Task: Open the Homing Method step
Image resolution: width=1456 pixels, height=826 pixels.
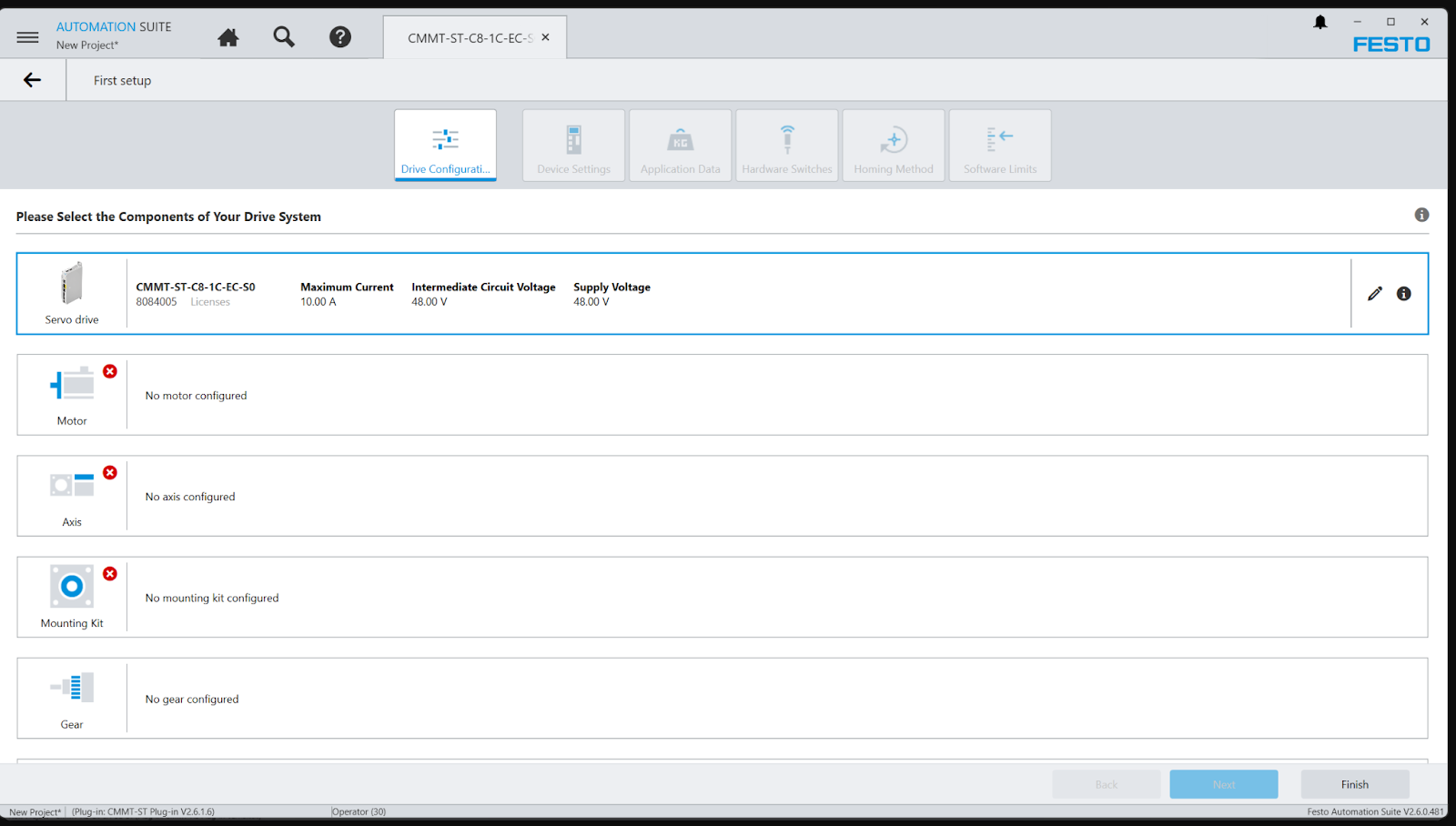Action: pyautogui.click(x=894, y=146)
